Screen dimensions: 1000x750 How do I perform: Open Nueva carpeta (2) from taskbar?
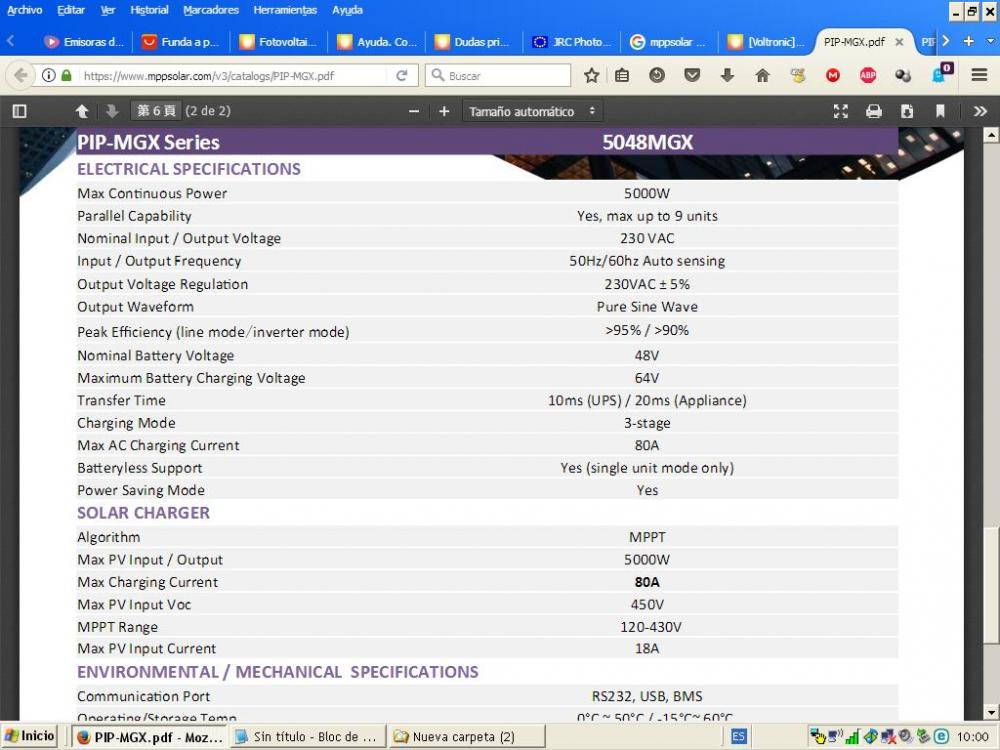pyautogui.click(x=467, y=737)
